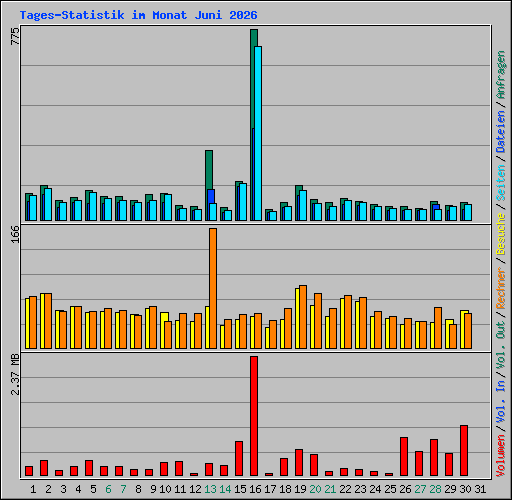Image resolution: width=512 pixels, height=500 pixels.
Task: Click the 166 axis maximum label
Action: pos(15,234)
